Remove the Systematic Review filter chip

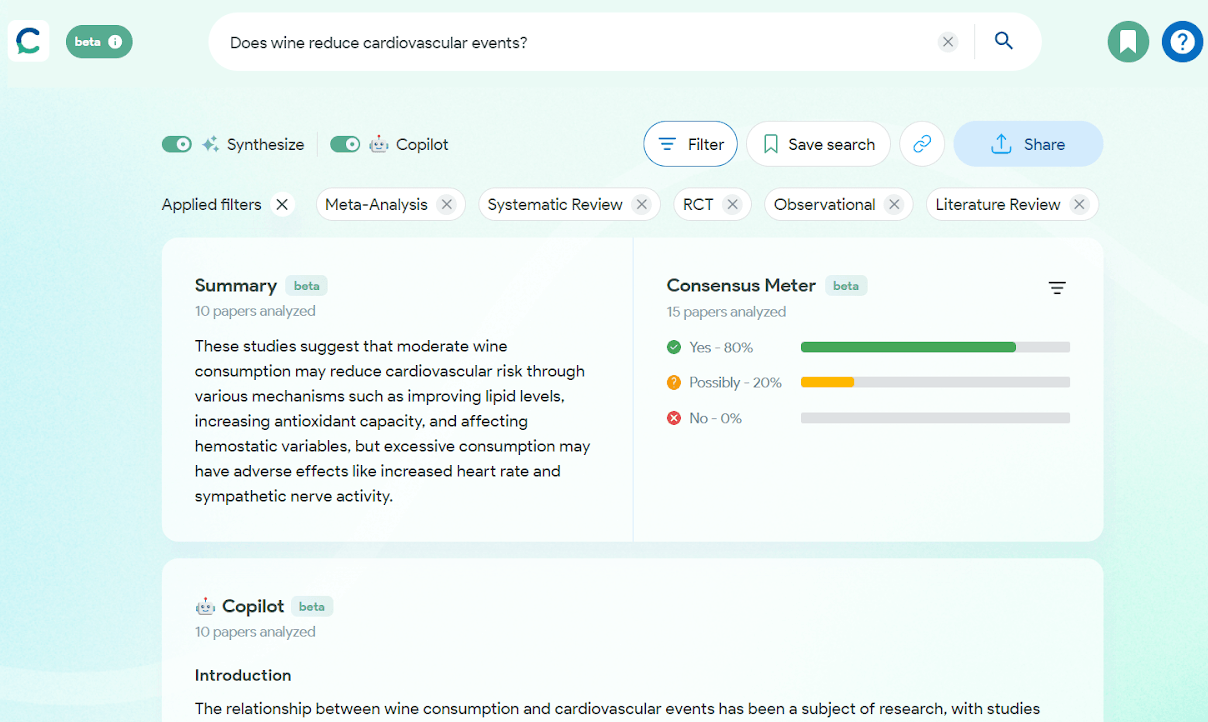[642, 204]
